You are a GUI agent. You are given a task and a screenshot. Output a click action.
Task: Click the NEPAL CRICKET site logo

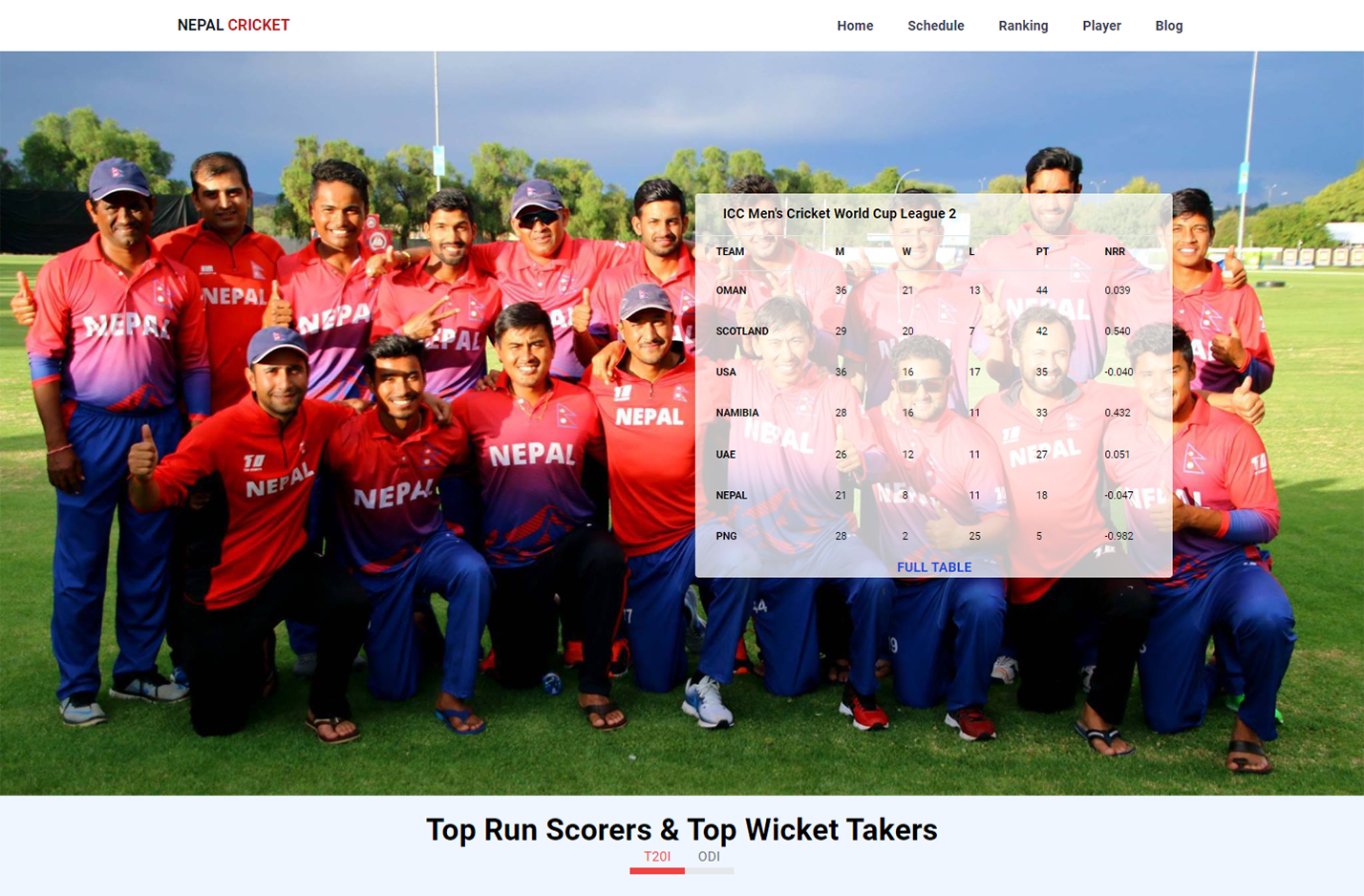pos(233,25)
